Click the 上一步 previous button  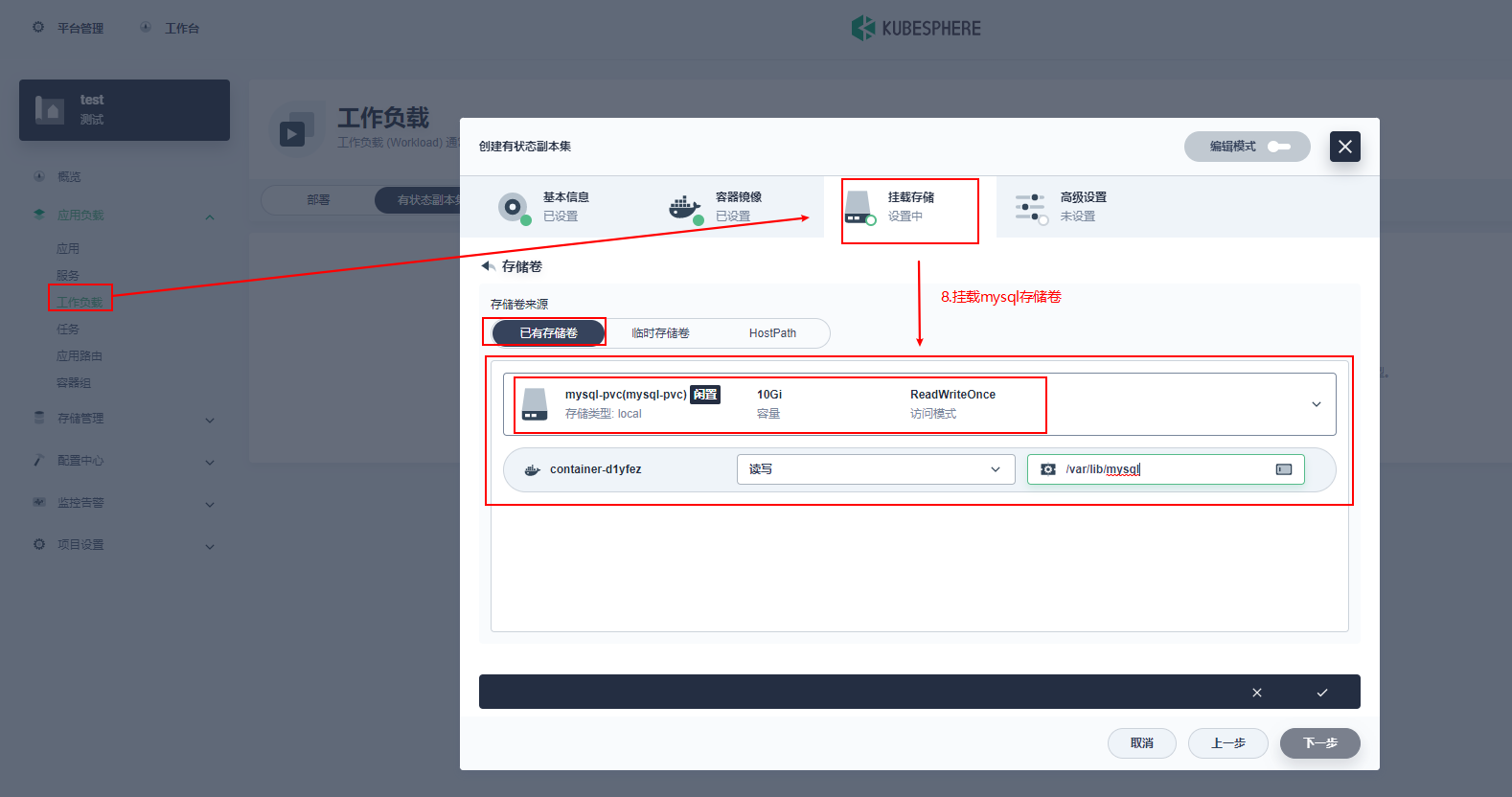[x=1228, y=743]
